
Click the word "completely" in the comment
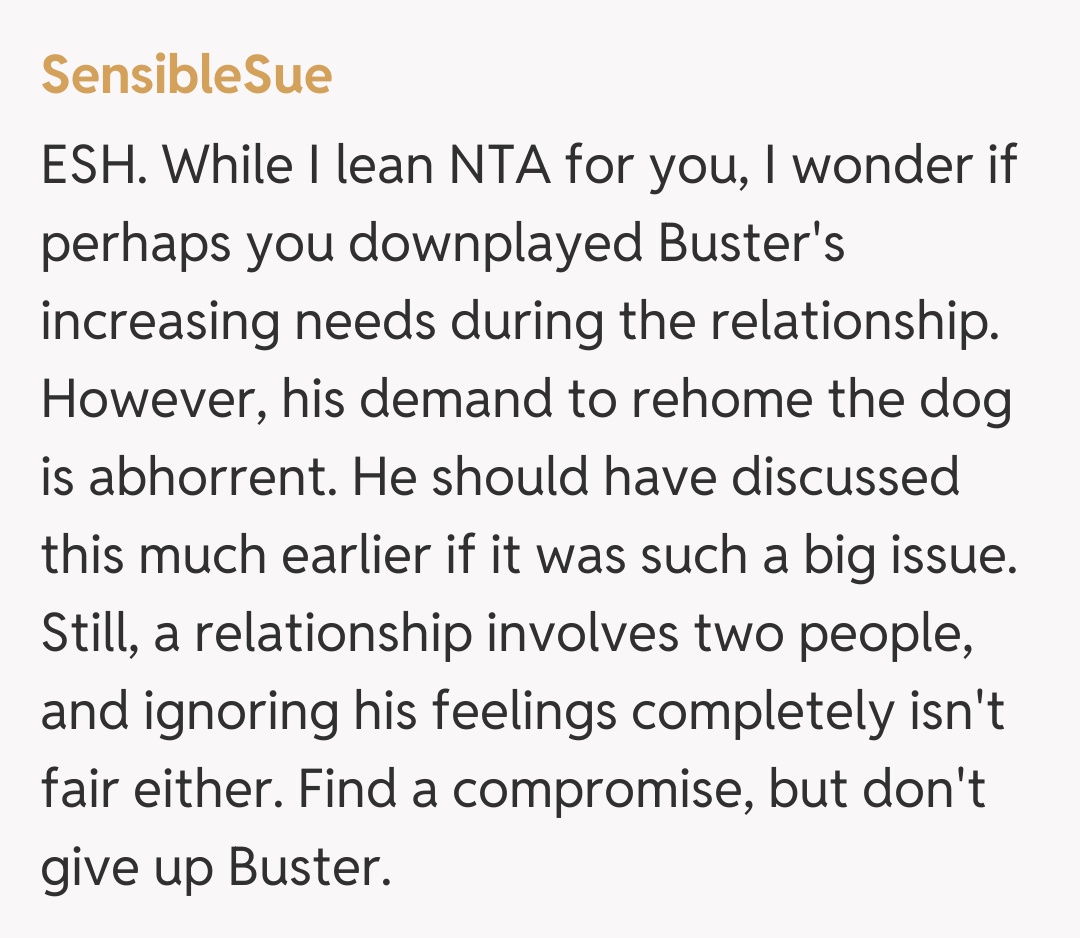[x=786, y=712]
